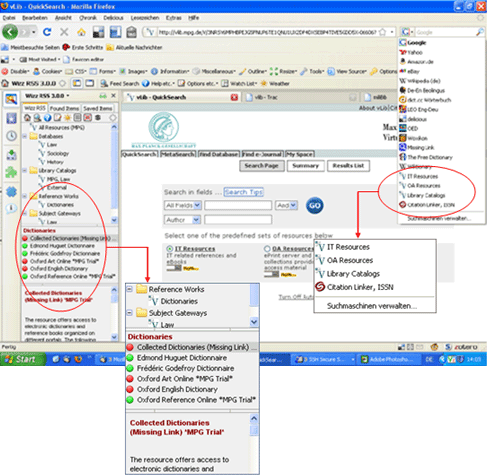Image resolution: width=488 pixels, height=476 pixels.
Task: Reload the page with the refresh icon
Action: [47, 32]
